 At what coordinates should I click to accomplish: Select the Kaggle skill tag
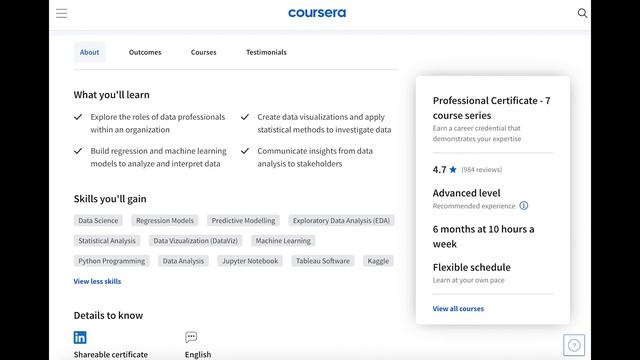(378, 261)
